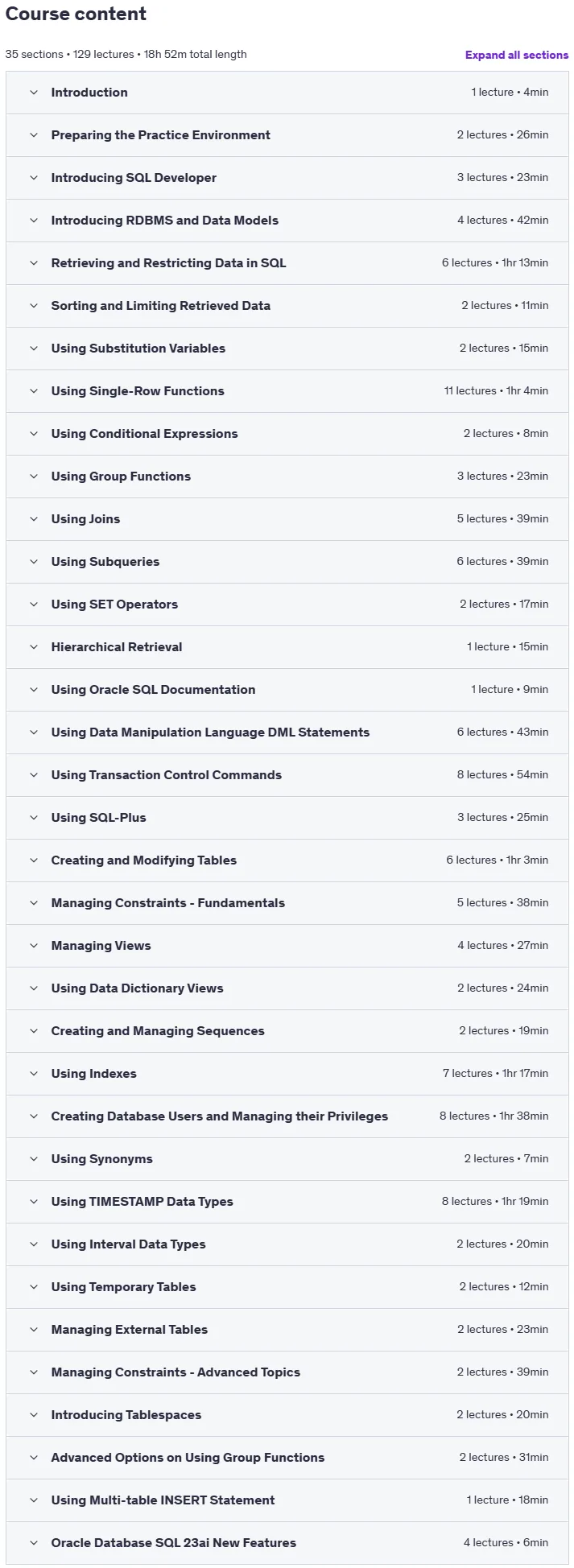The image size is (574, 1568).
Task: Click chevron icon beside Using SQL-Plus
Action: 34,818
